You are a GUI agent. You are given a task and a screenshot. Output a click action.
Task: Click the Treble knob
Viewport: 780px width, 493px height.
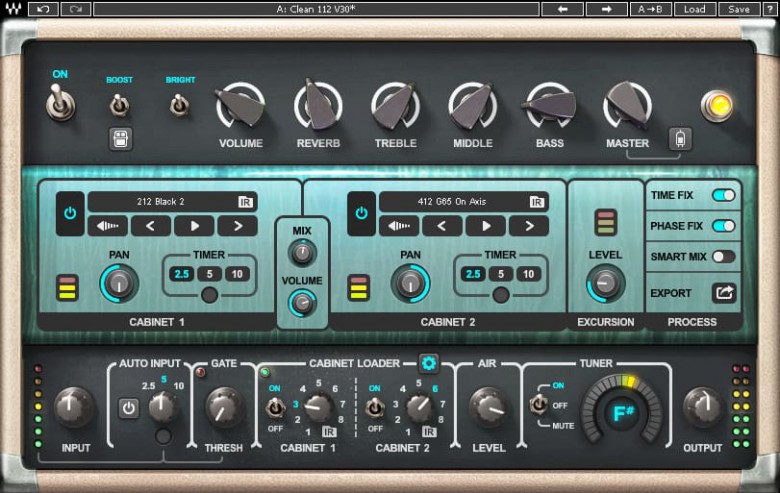coord(395,105)
